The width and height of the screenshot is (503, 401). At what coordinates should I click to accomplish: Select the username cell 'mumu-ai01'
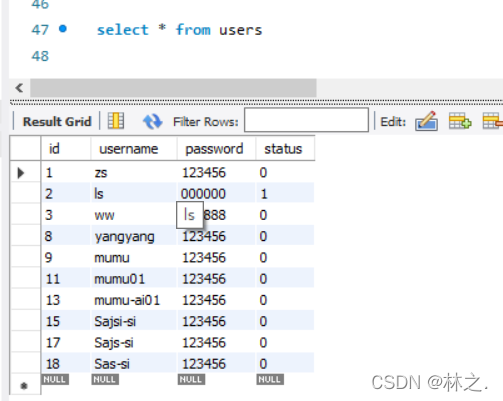pos(134,300)
